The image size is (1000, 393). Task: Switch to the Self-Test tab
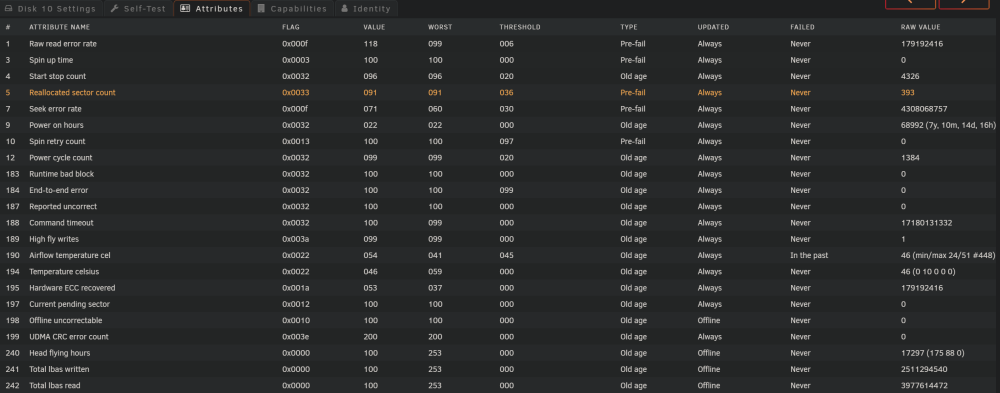138,9
